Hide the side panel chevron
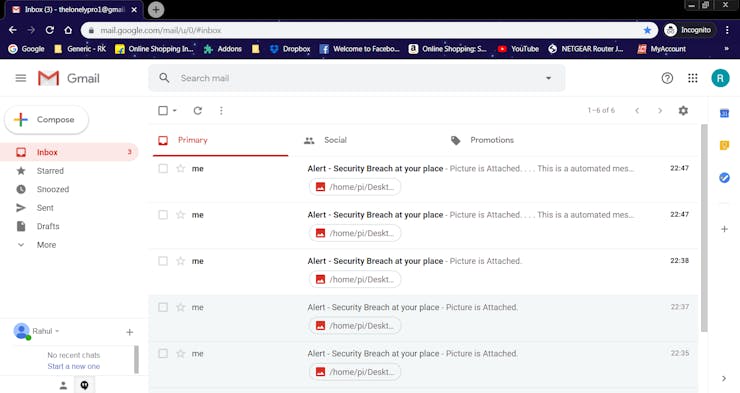Screen dimensions: 740x393 tap(724, 378)
